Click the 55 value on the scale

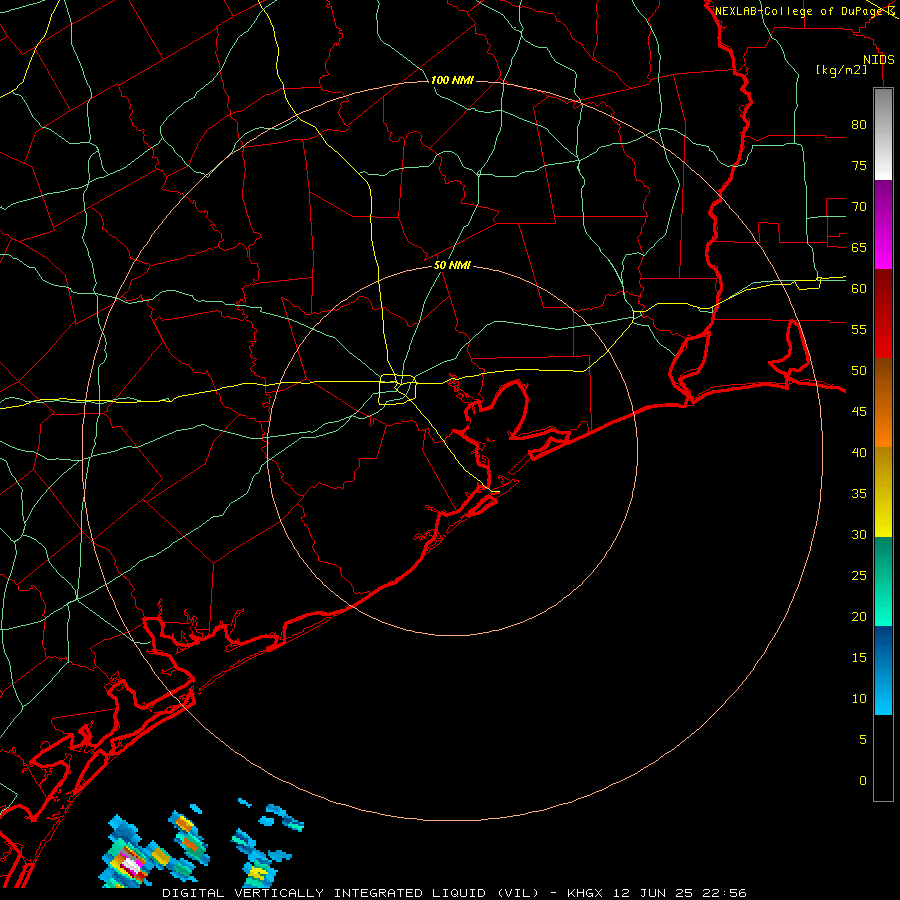pos(859,329)
